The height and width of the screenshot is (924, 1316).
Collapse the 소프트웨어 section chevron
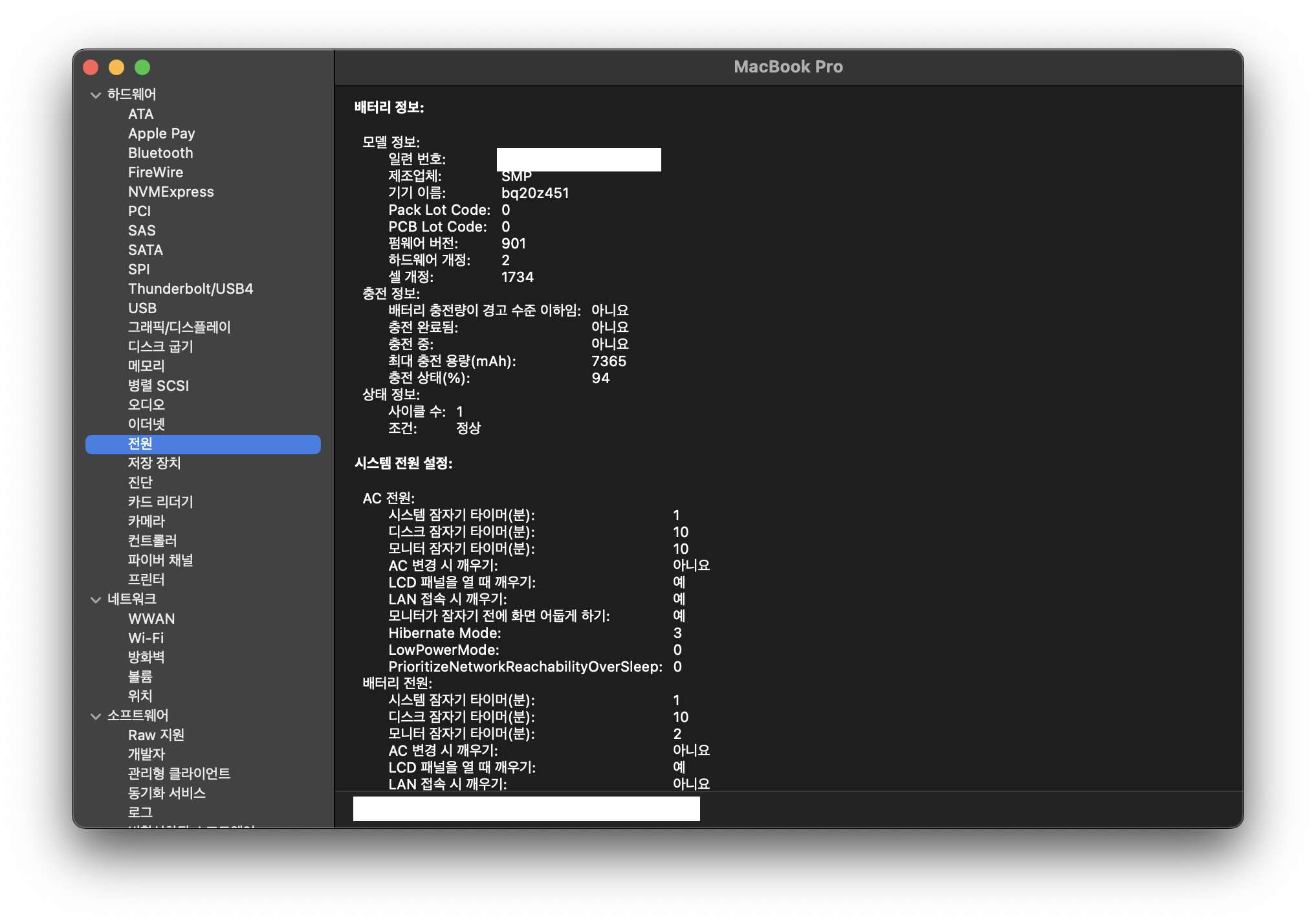96,716
